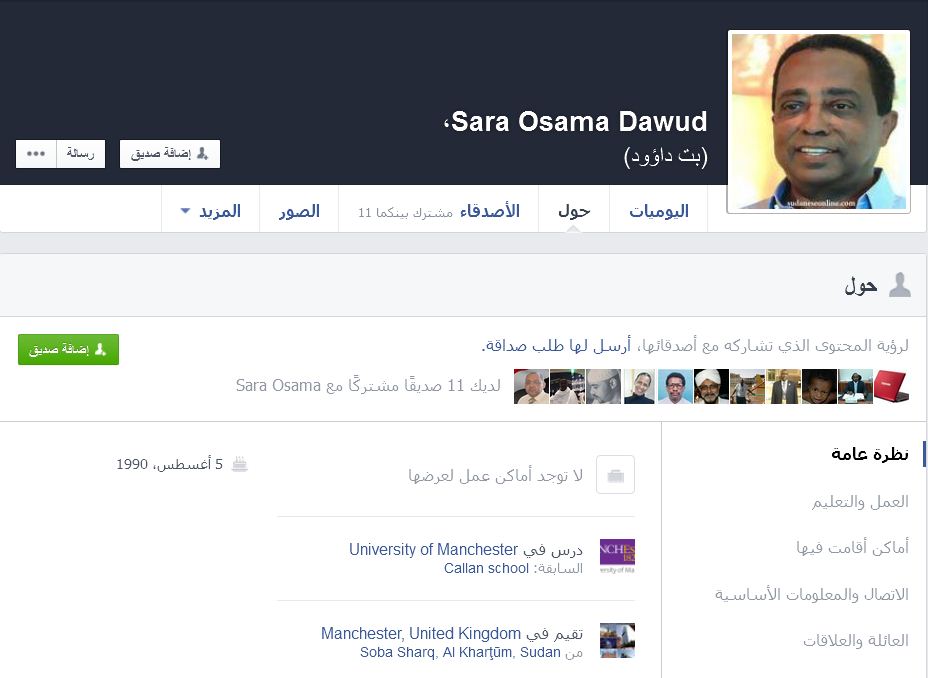Image resolution: width=928 pixels, height=678 pixels.
Task: Open Soba Sharq, Al Kharţūm, Sudan link
Action: [x=460, y=652]
